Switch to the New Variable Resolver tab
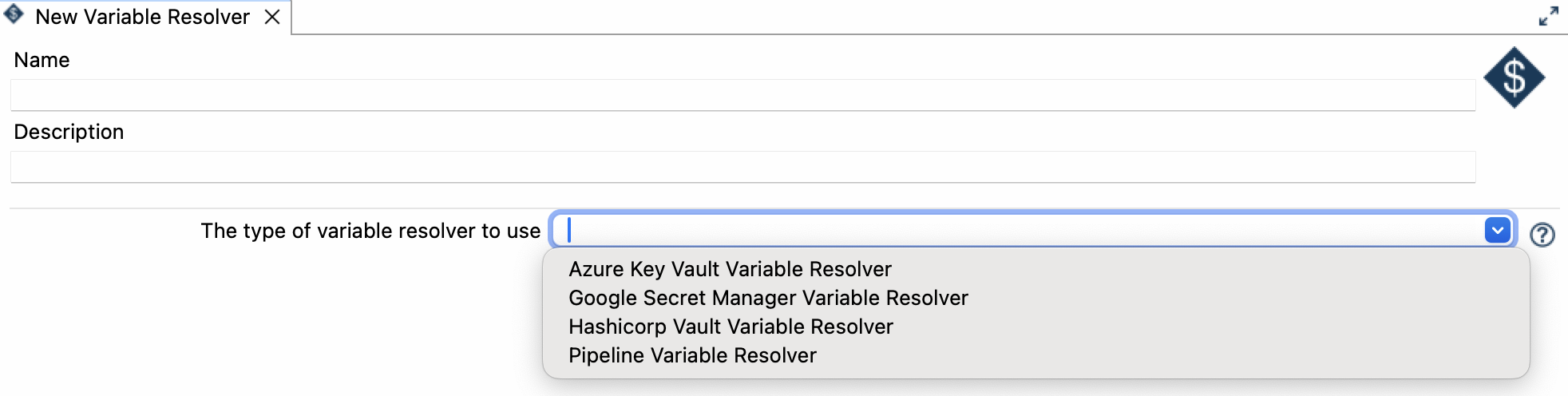This screenshot has width=1568, height=396. pyautogui.click(x=142, y=17)
